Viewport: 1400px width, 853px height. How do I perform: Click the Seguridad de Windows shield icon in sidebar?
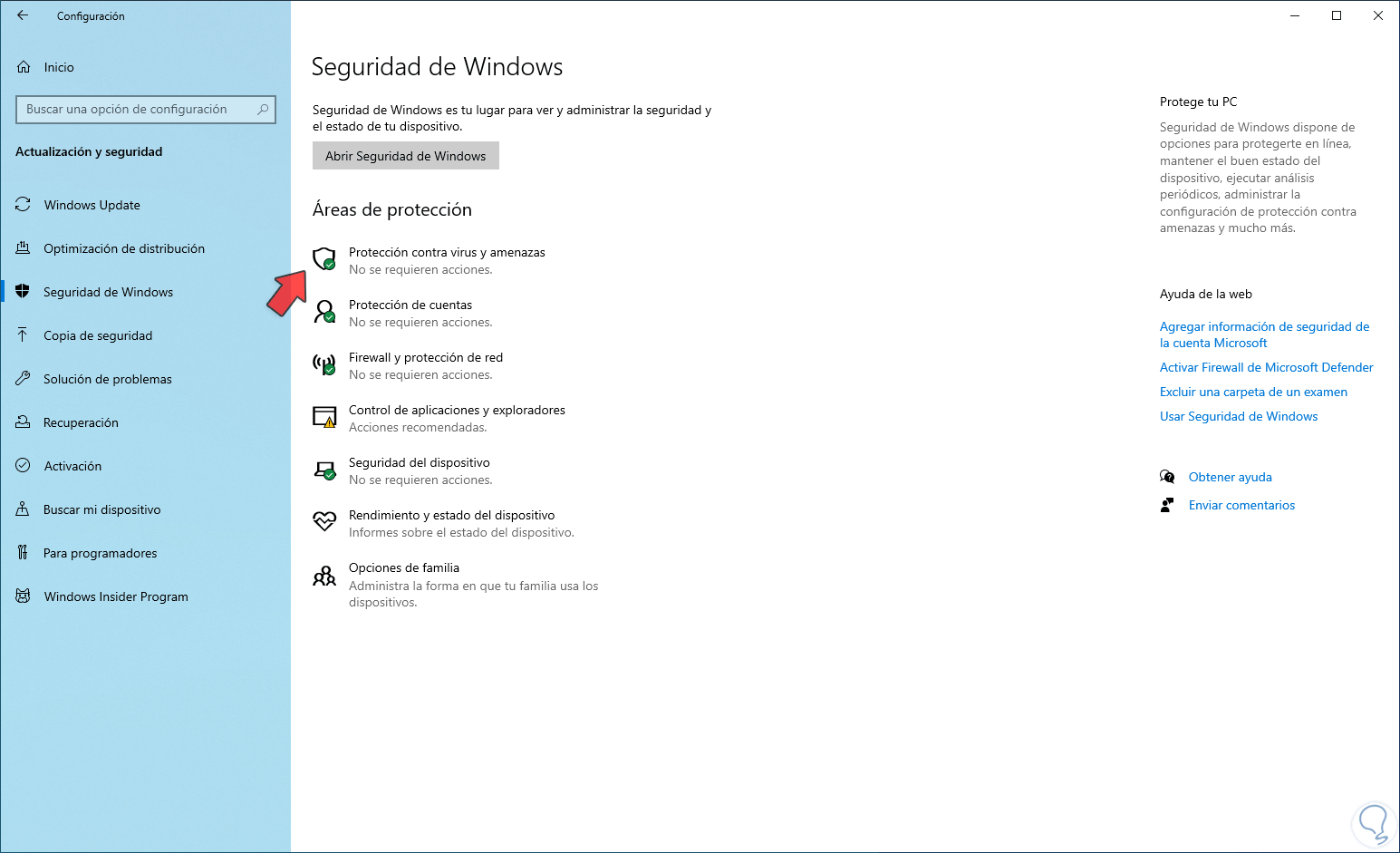click(x=23, y=292)
